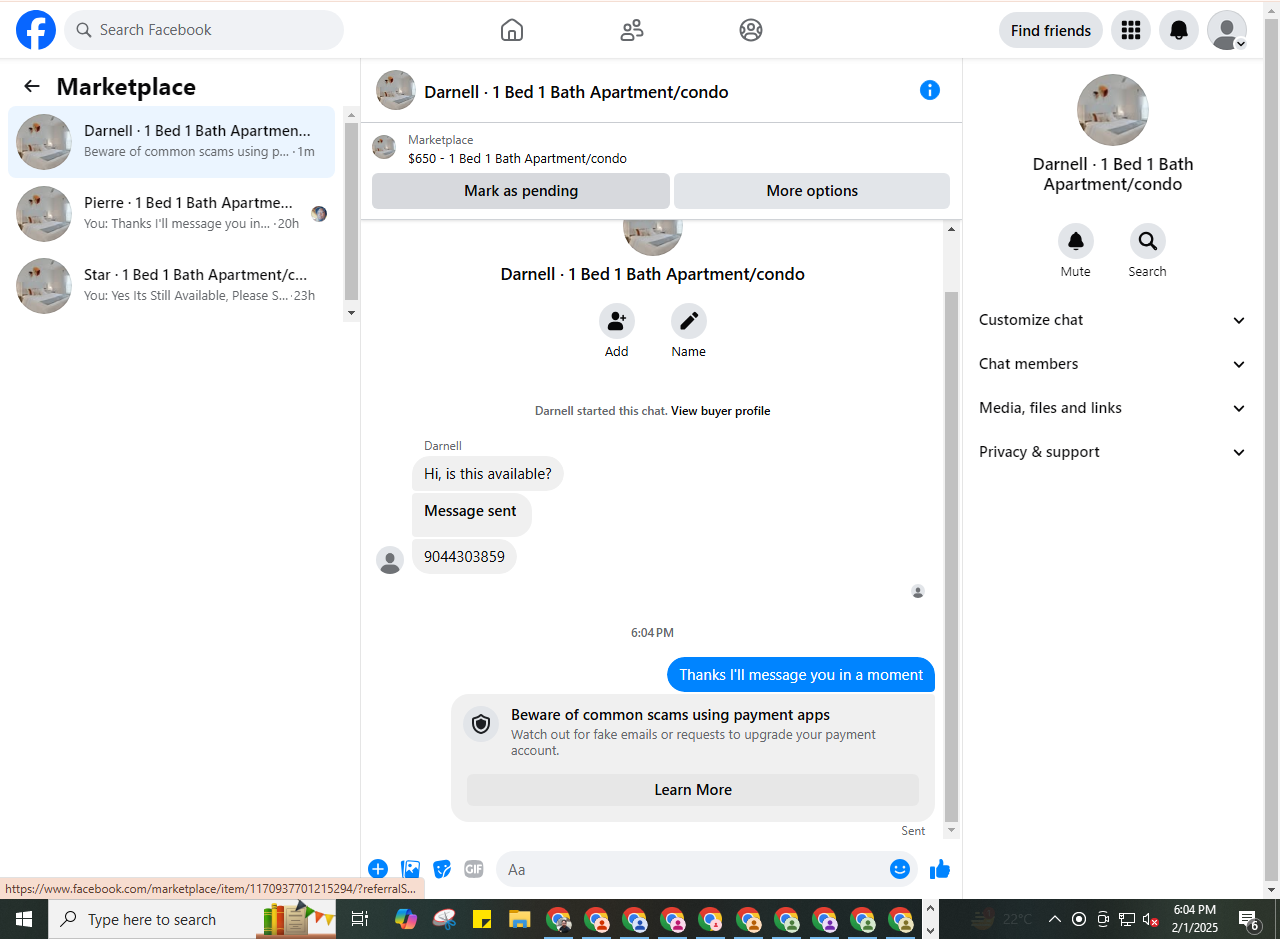Screen dimensions: 1280x939
Task: Click More options button
Action: click(x=812, y=191)
